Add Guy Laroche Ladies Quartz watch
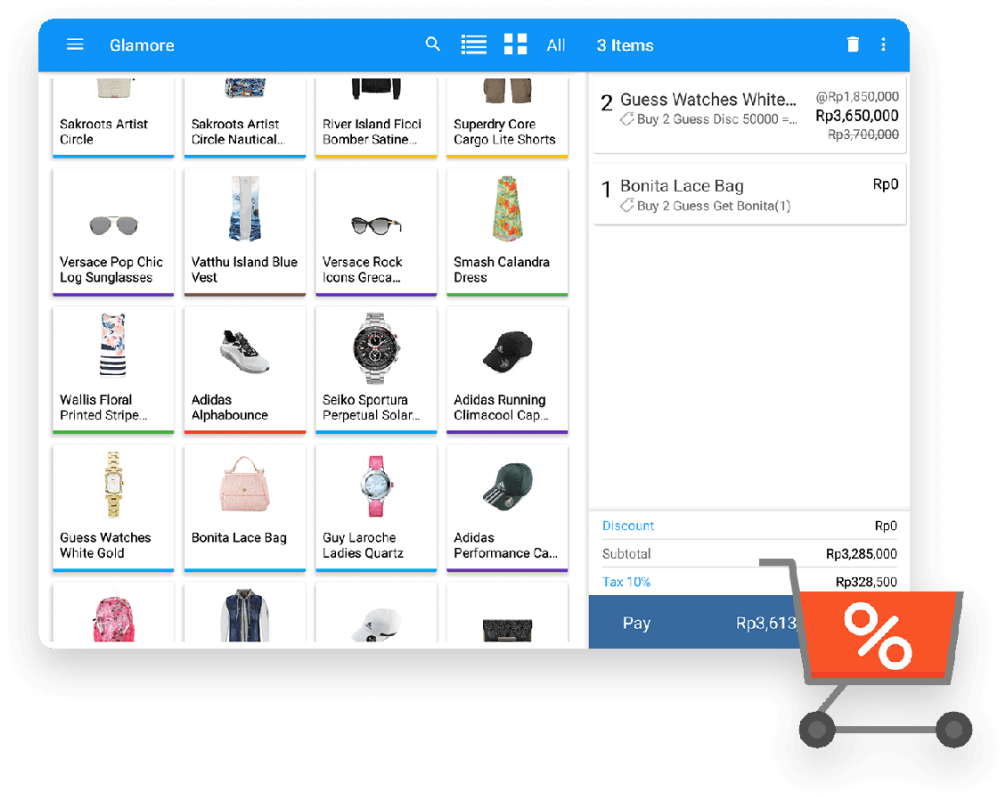 pos(376,508)
